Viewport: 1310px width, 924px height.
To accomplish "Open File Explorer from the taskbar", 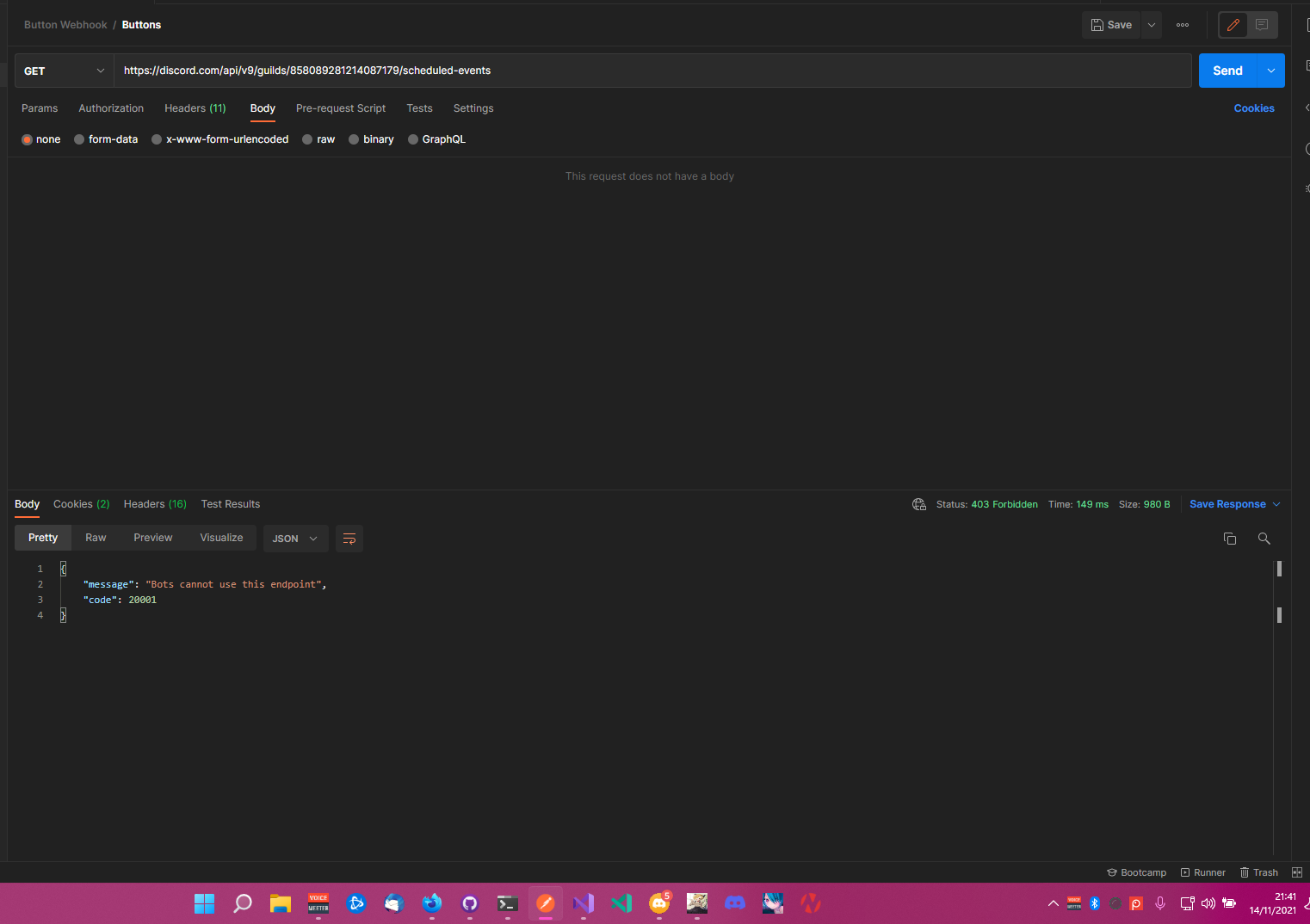I will pyautogui.click(x=281, y=903).
